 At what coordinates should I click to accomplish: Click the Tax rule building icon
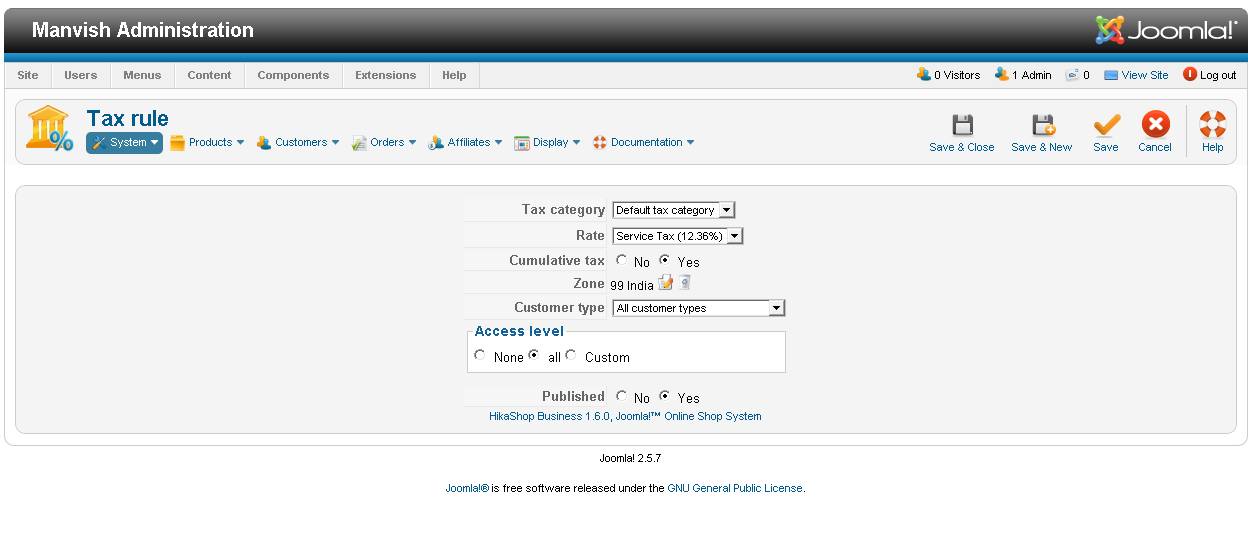point(50,130)
